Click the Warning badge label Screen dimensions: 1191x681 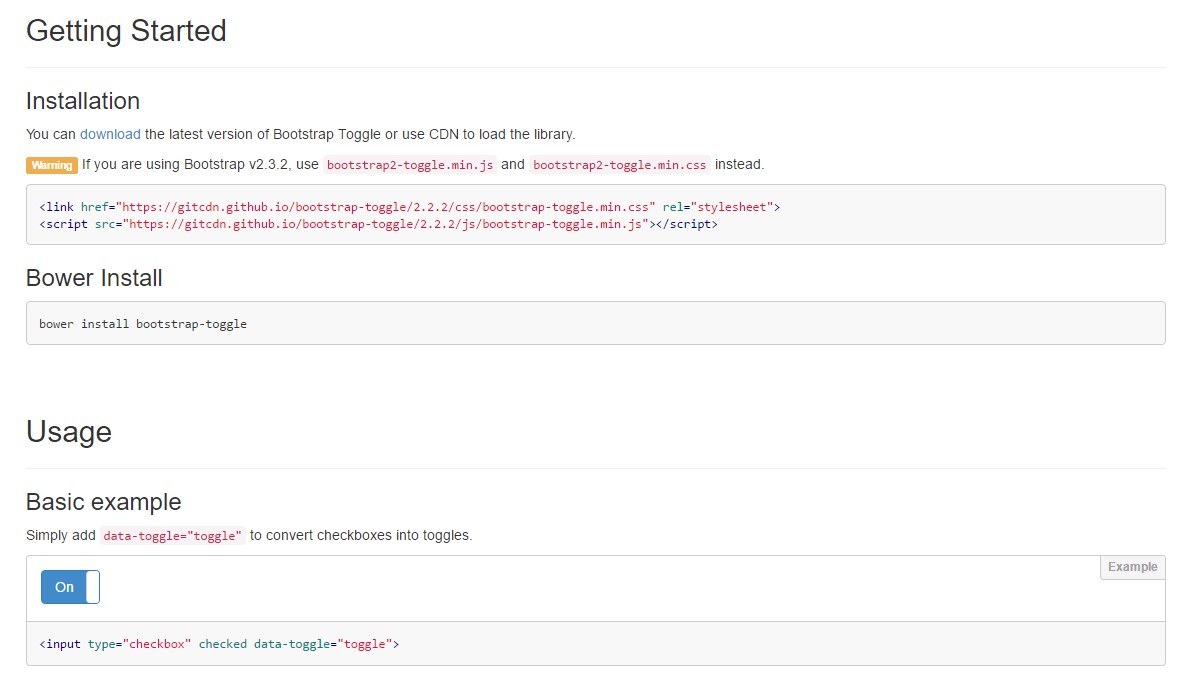pyautogui.click(x=52, y=165)
